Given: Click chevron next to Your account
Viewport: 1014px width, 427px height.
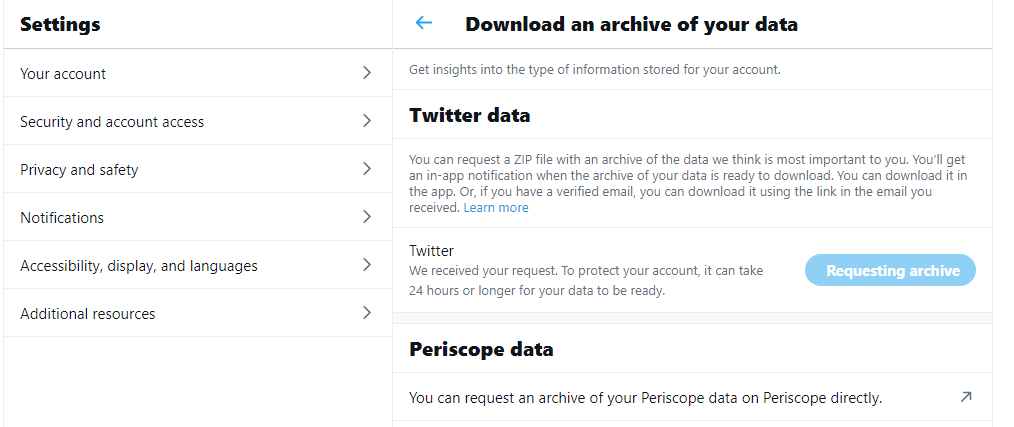Looking at the screenshot, I should tap(367, 73).
